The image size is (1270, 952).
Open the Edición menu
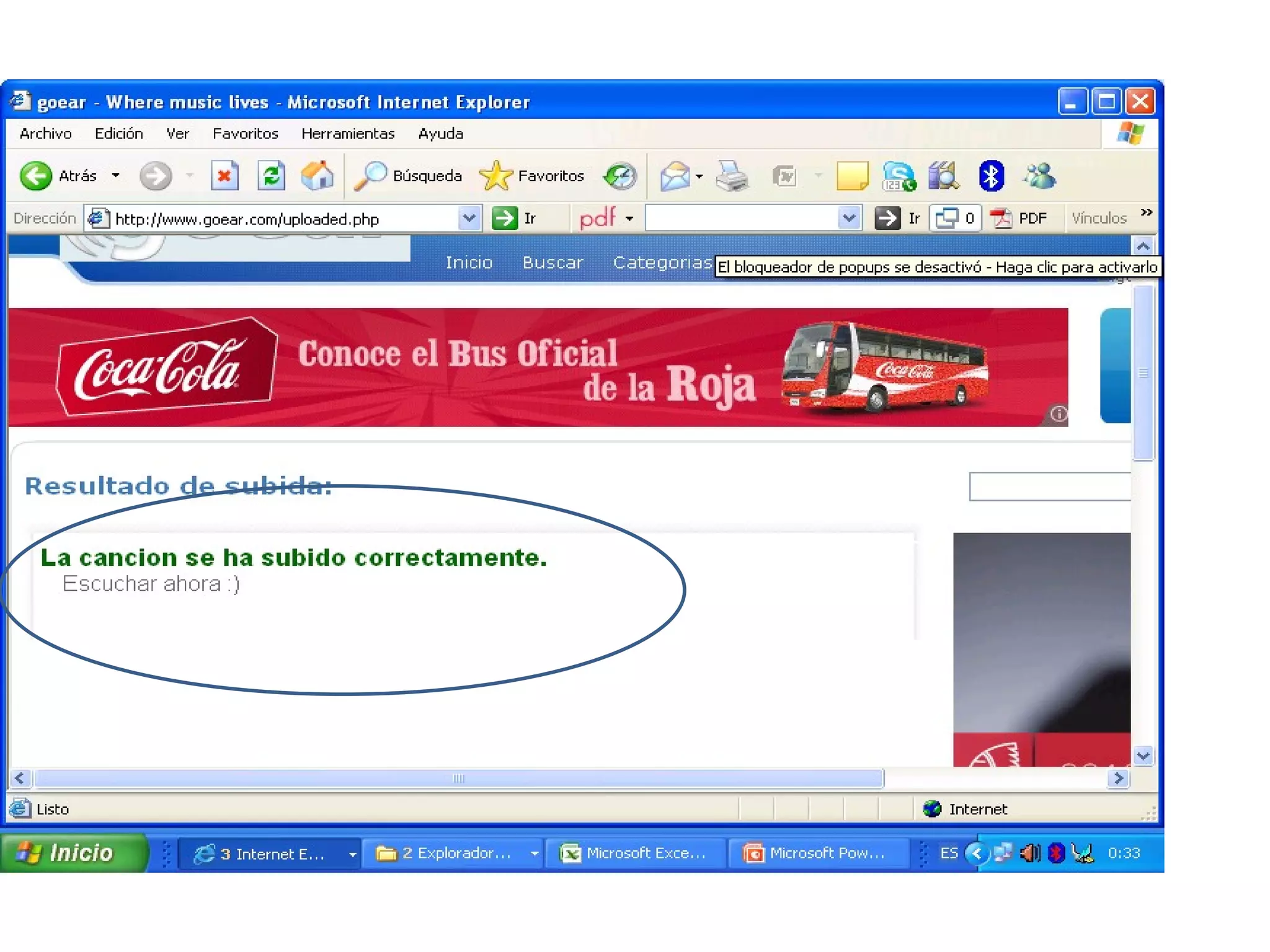(x=118, y=134)
